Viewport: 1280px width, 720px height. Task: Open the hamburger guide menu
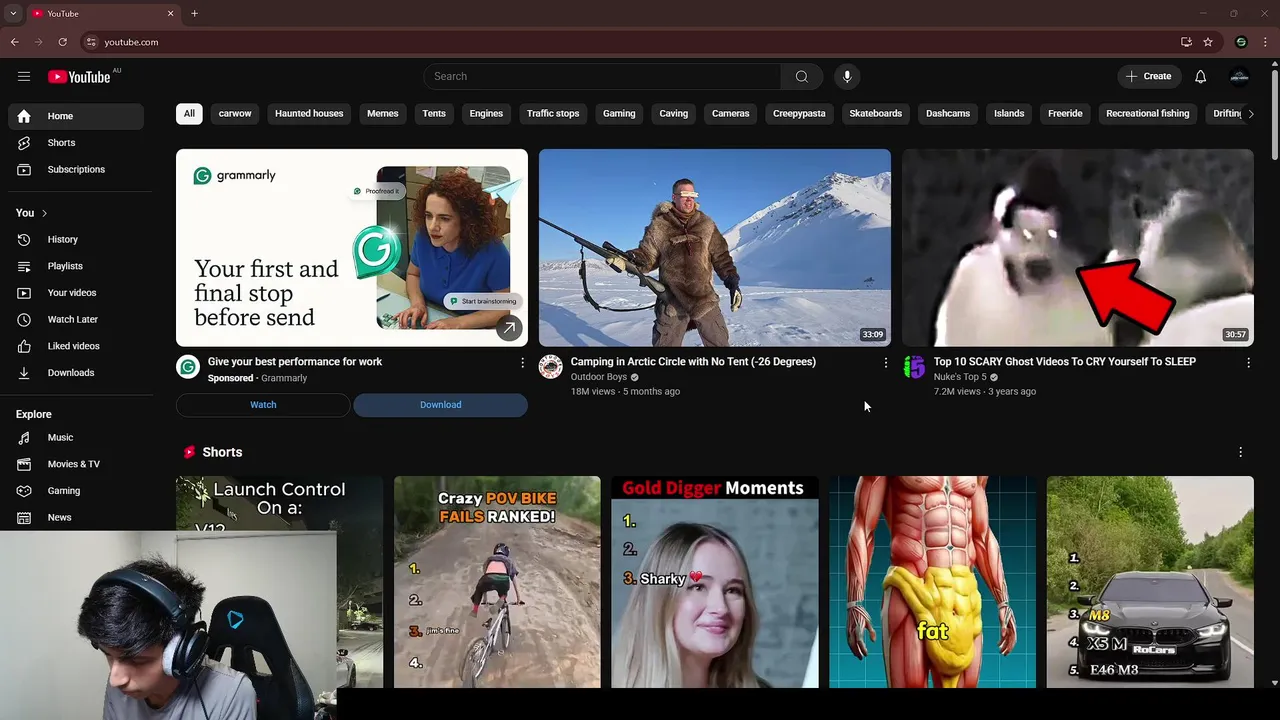click(24, 76)
